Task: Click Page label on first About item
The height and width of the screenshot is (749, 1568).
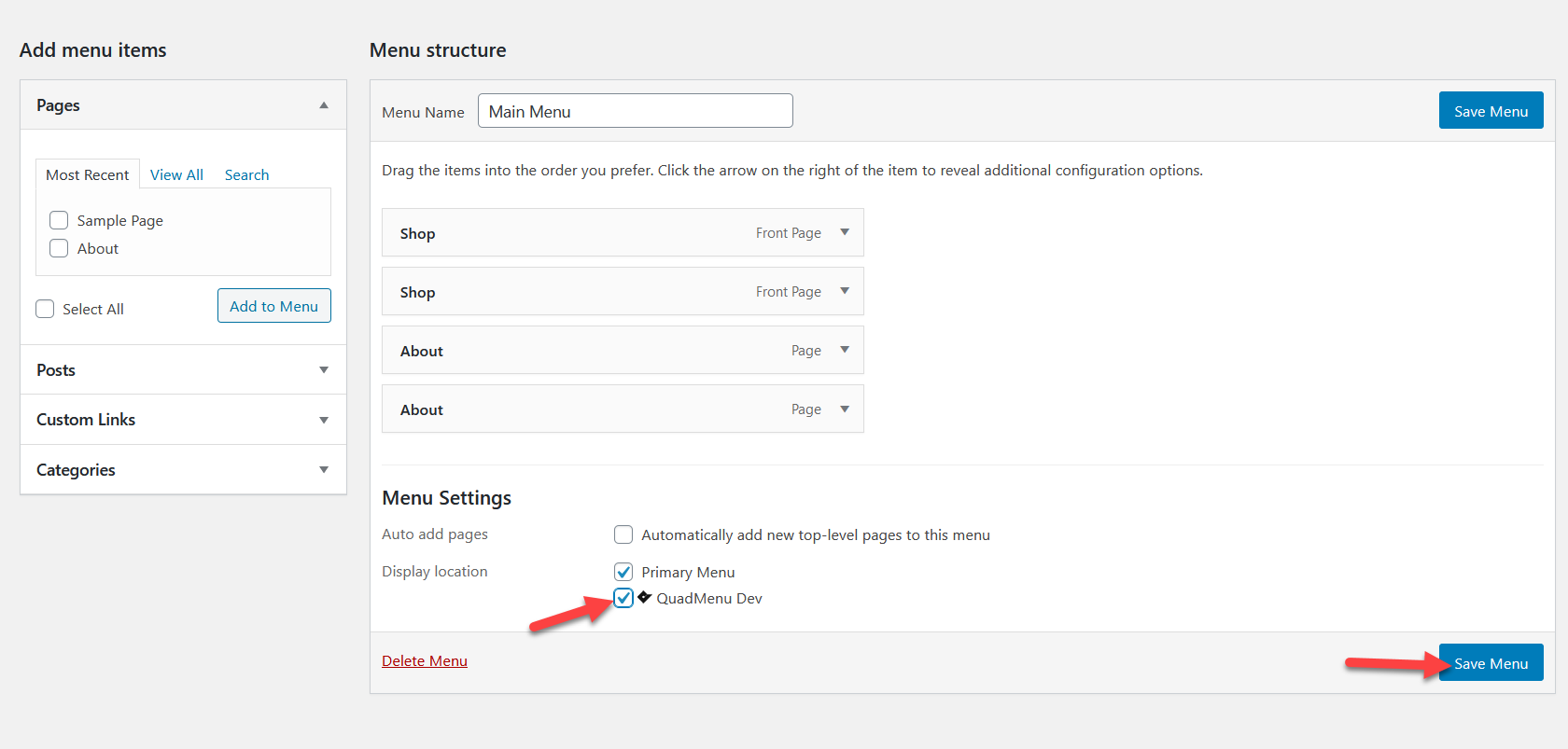Action: point(806,351)
